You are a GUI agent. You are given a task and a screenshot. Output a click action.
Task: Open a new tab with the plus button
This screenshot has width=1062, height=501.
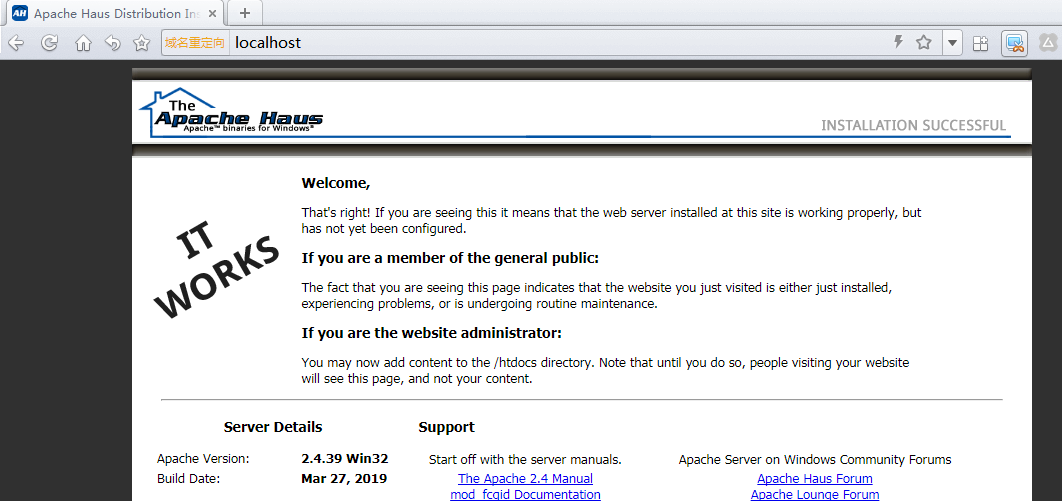pyautogui.click(x=245, y=13)
